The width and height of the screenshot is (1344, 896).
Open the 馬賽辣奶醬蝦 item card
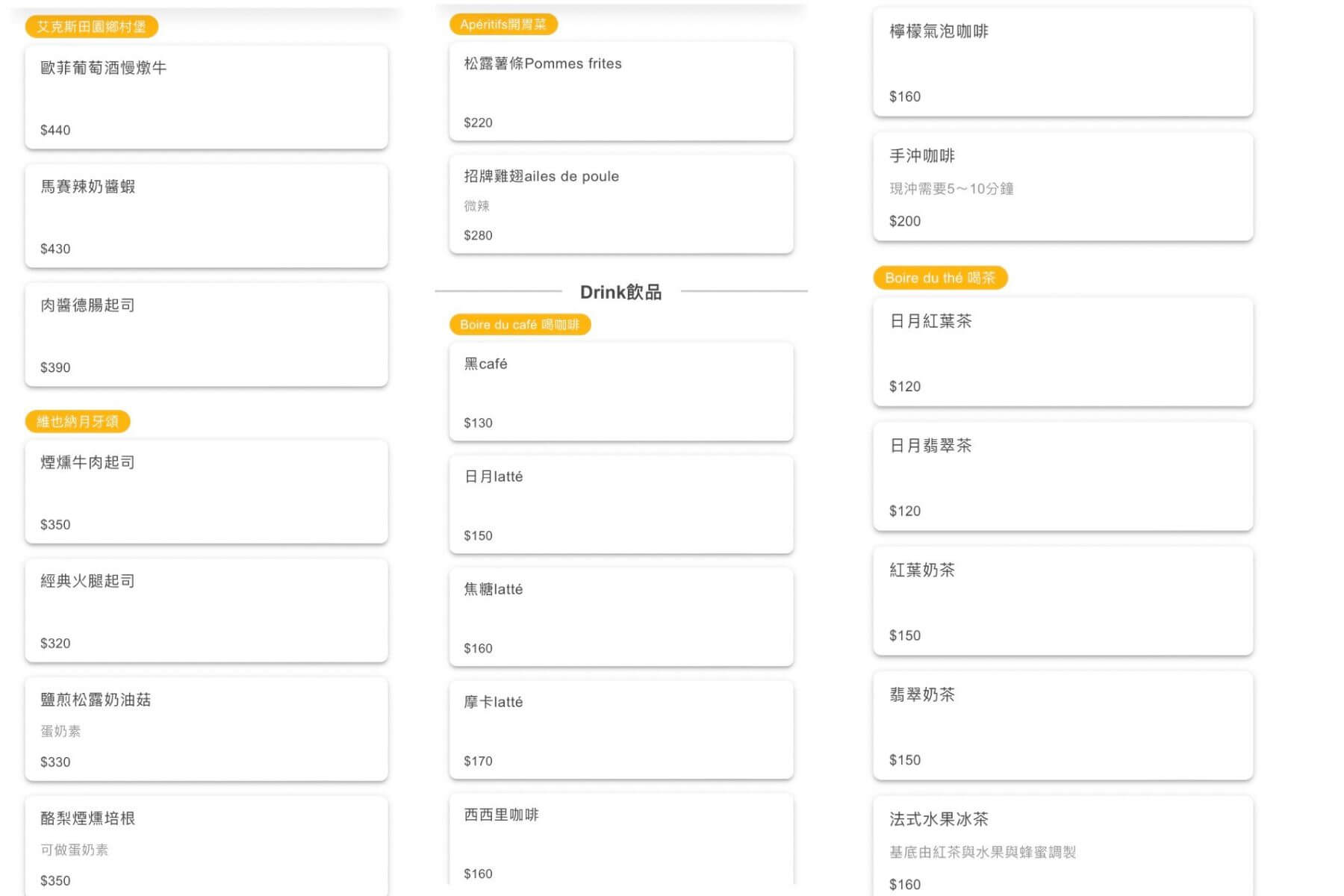206,216
